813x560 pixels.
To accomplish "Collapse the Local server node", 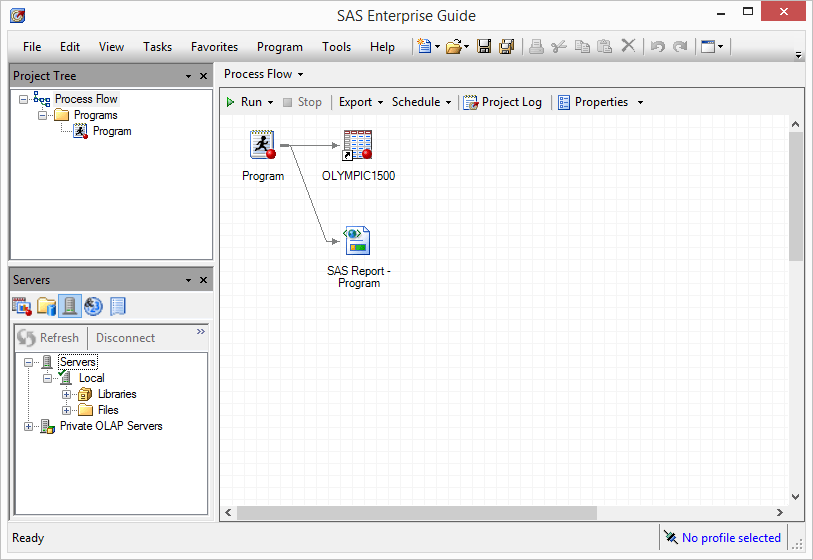I will [48, 379].
